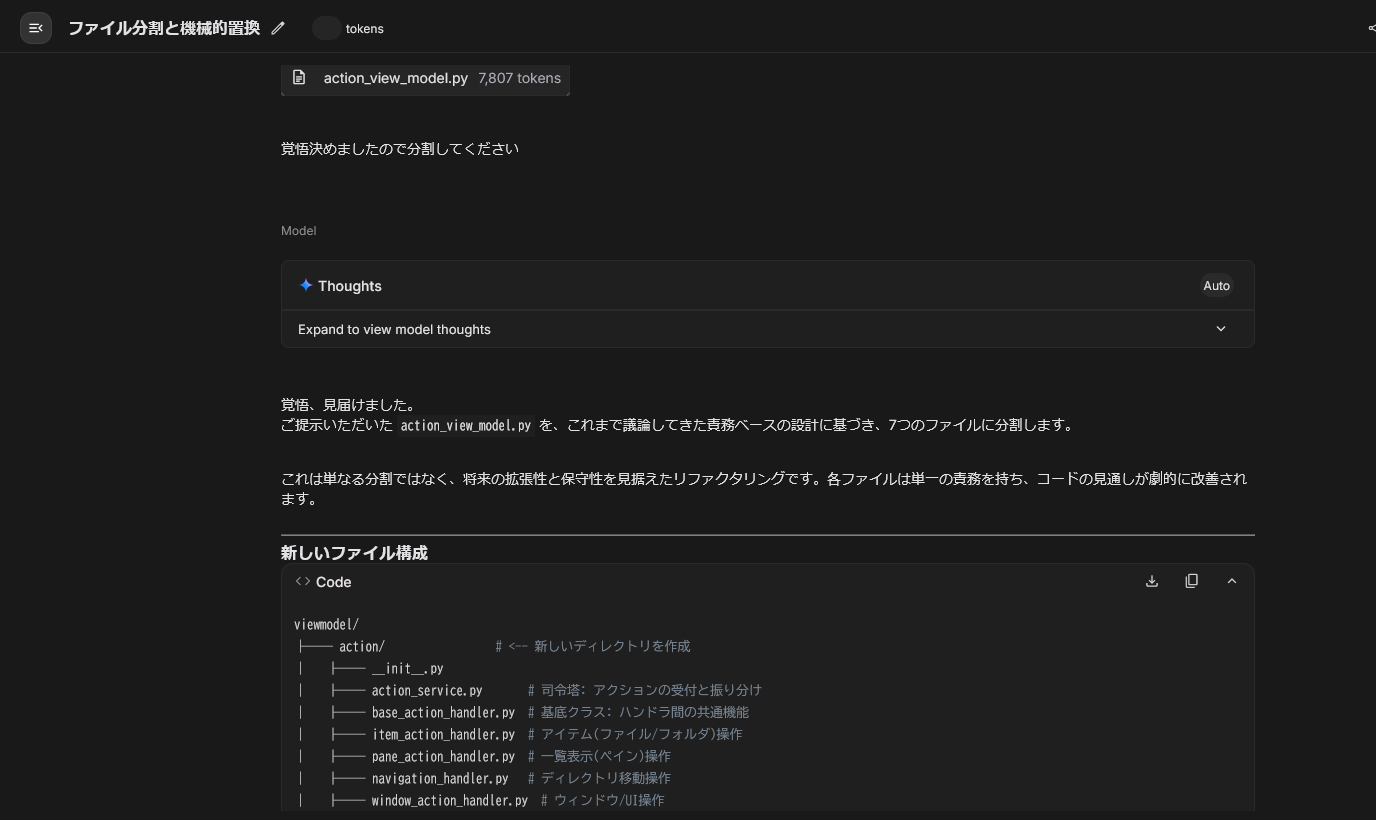Toggle the sidebar navigation panel icon
The height and width of the screenshot is (820, 1376).
(36, 28)
